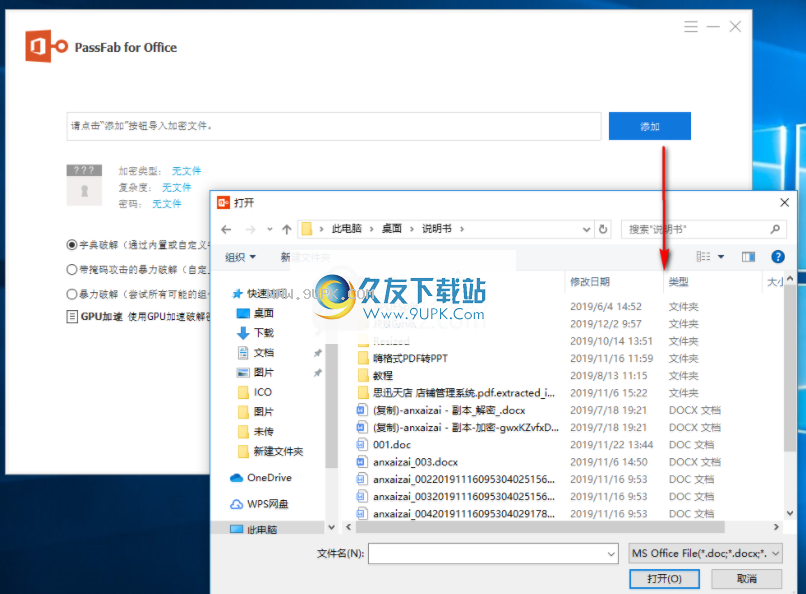Click the file list horizontal scrollbar
This screenshot has width=806, height=594.
pyautogui.click(x=540, y=527)
